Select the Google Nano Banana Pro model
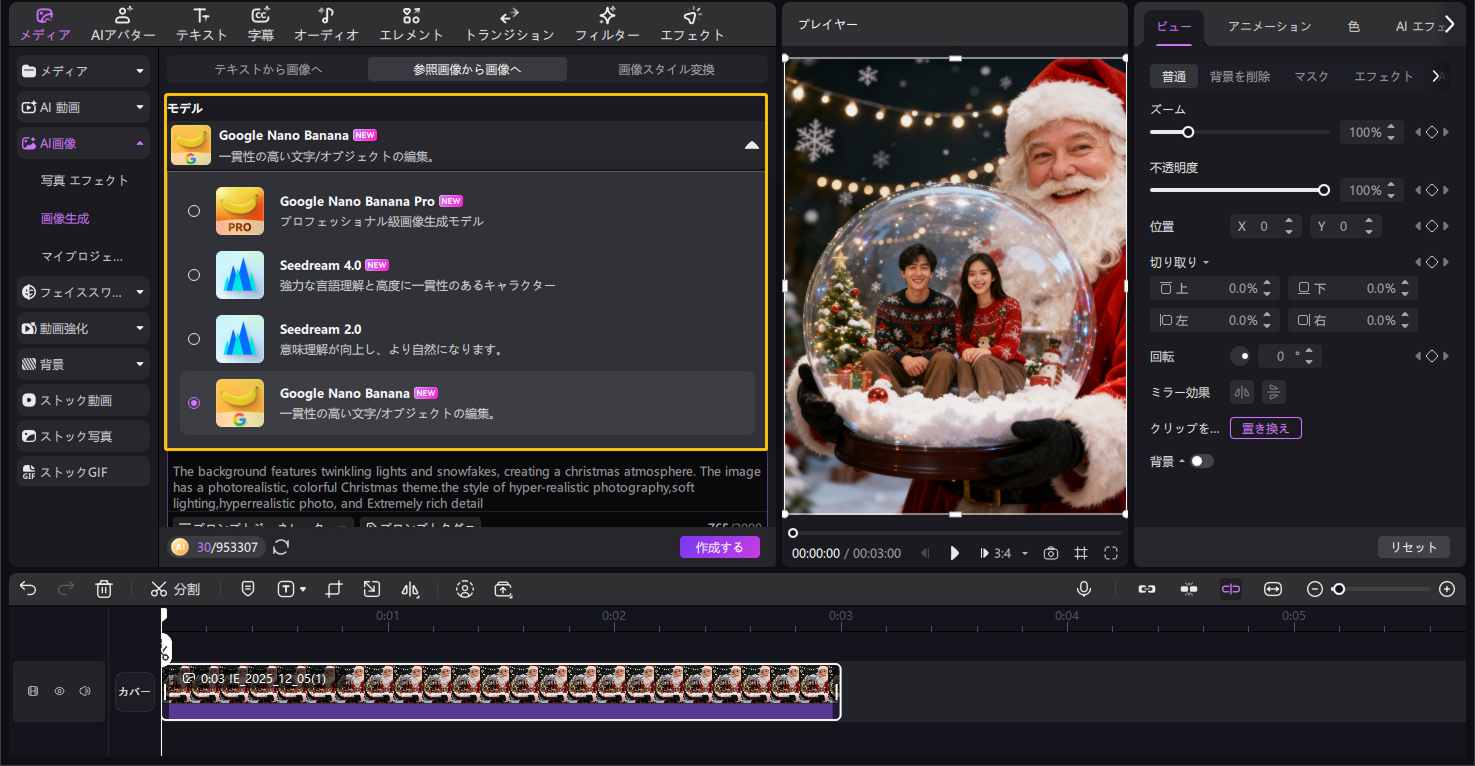Screen dimensions: 1475x766 (x=194, y=211)
